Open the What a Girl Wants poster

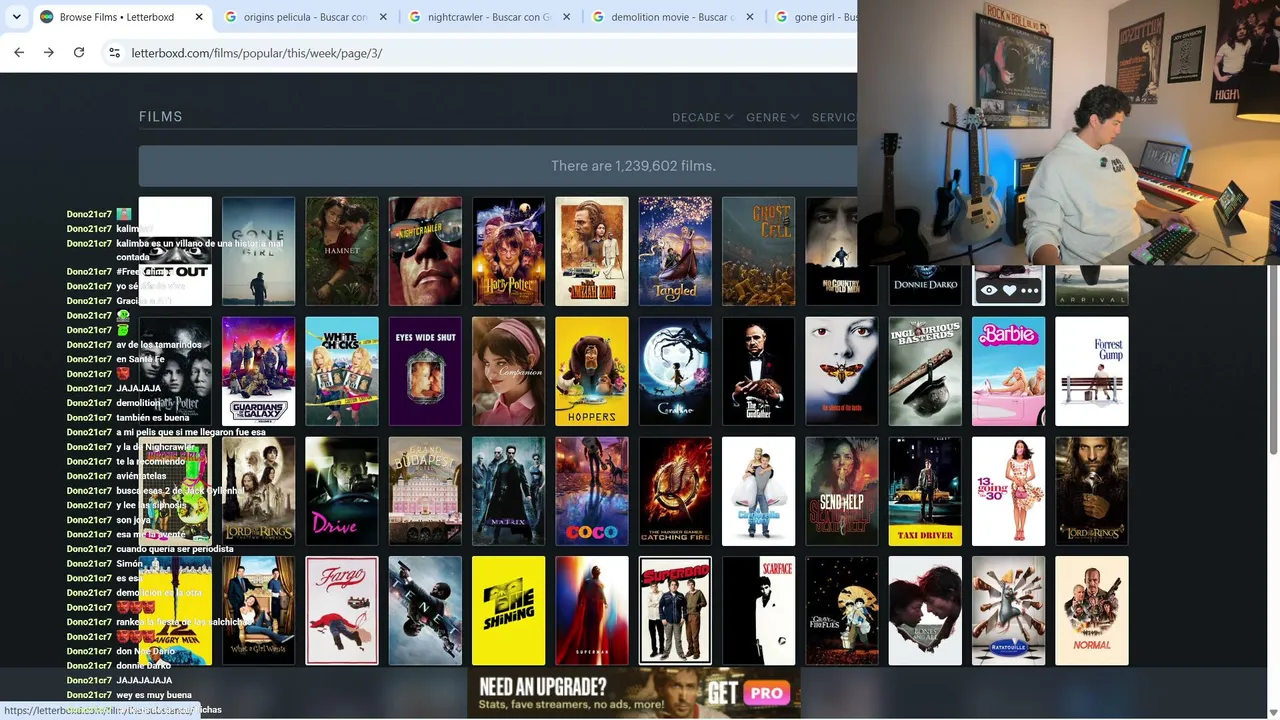(x=258, y=611)
